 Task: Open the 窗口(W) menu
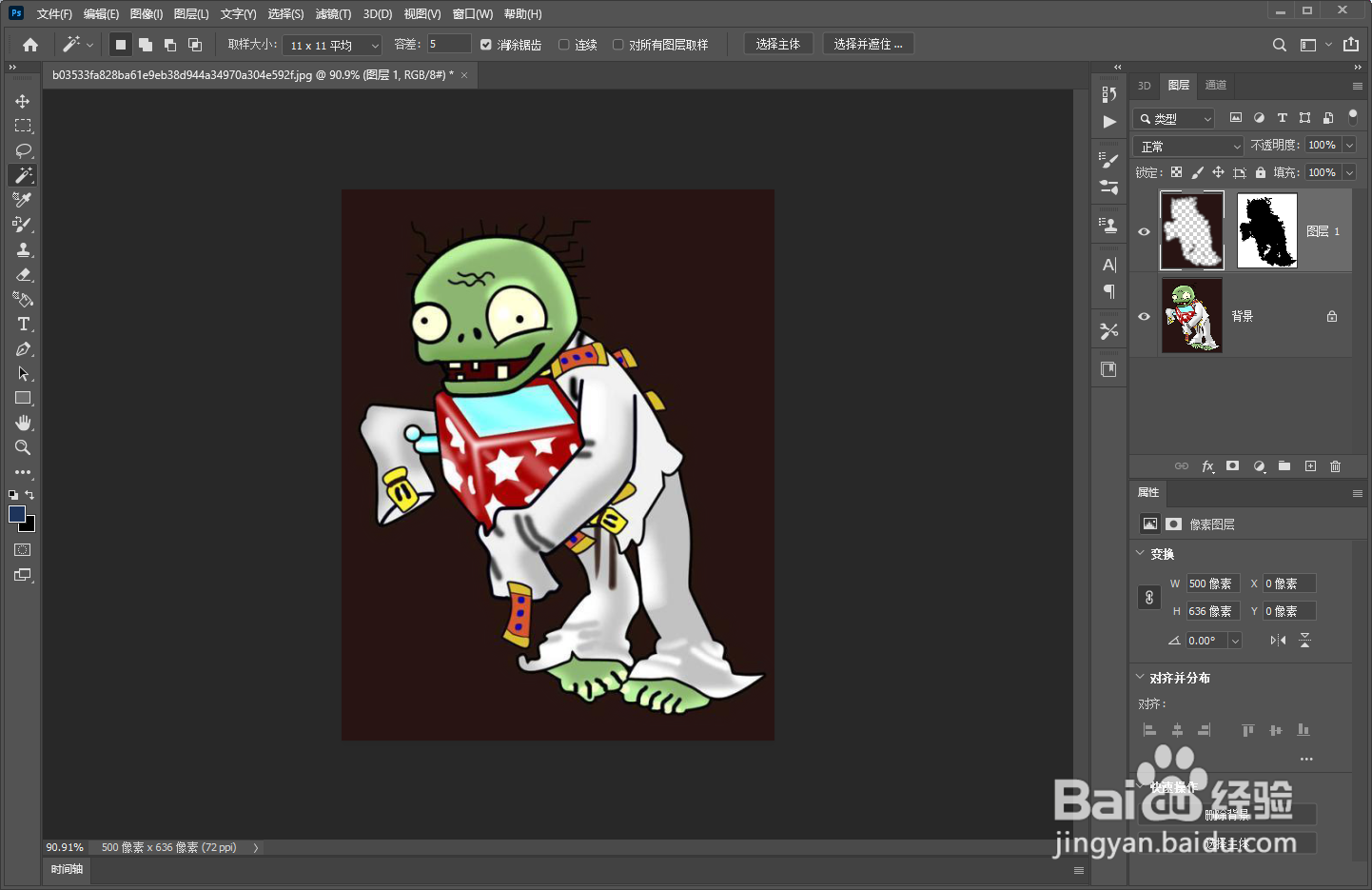[x=473, y=14]
